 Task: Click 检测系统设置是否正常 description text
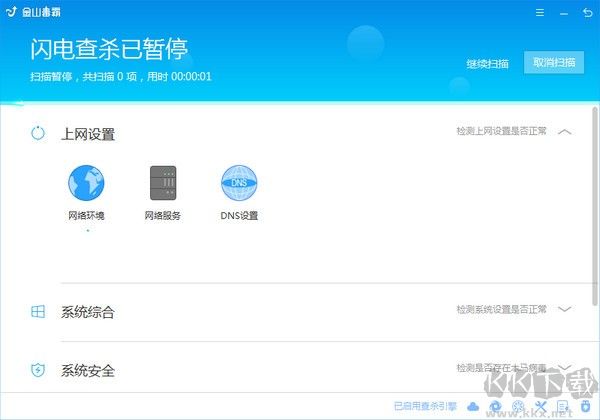tap(501, 309)
